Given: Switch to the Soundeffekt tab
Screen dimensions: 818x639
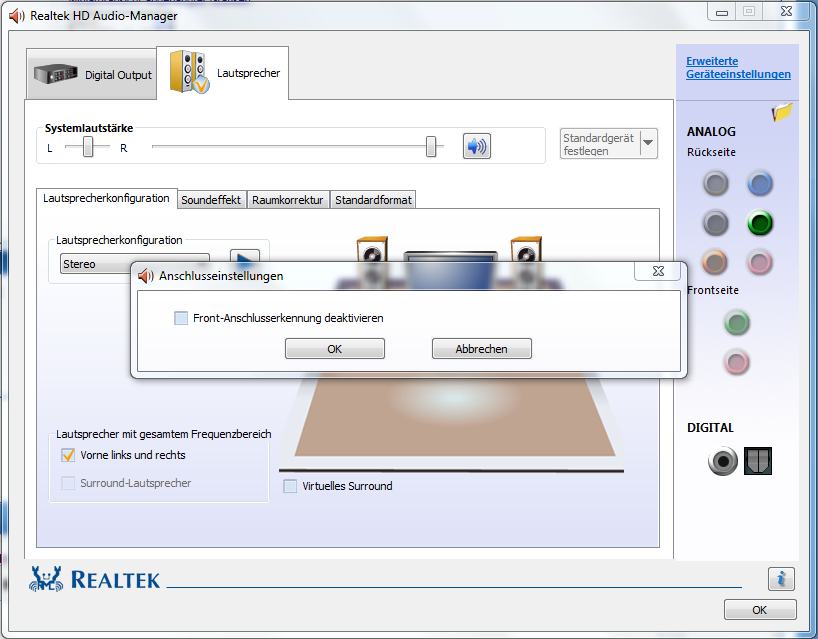Looking at the screenshot, I should [211, 200].
